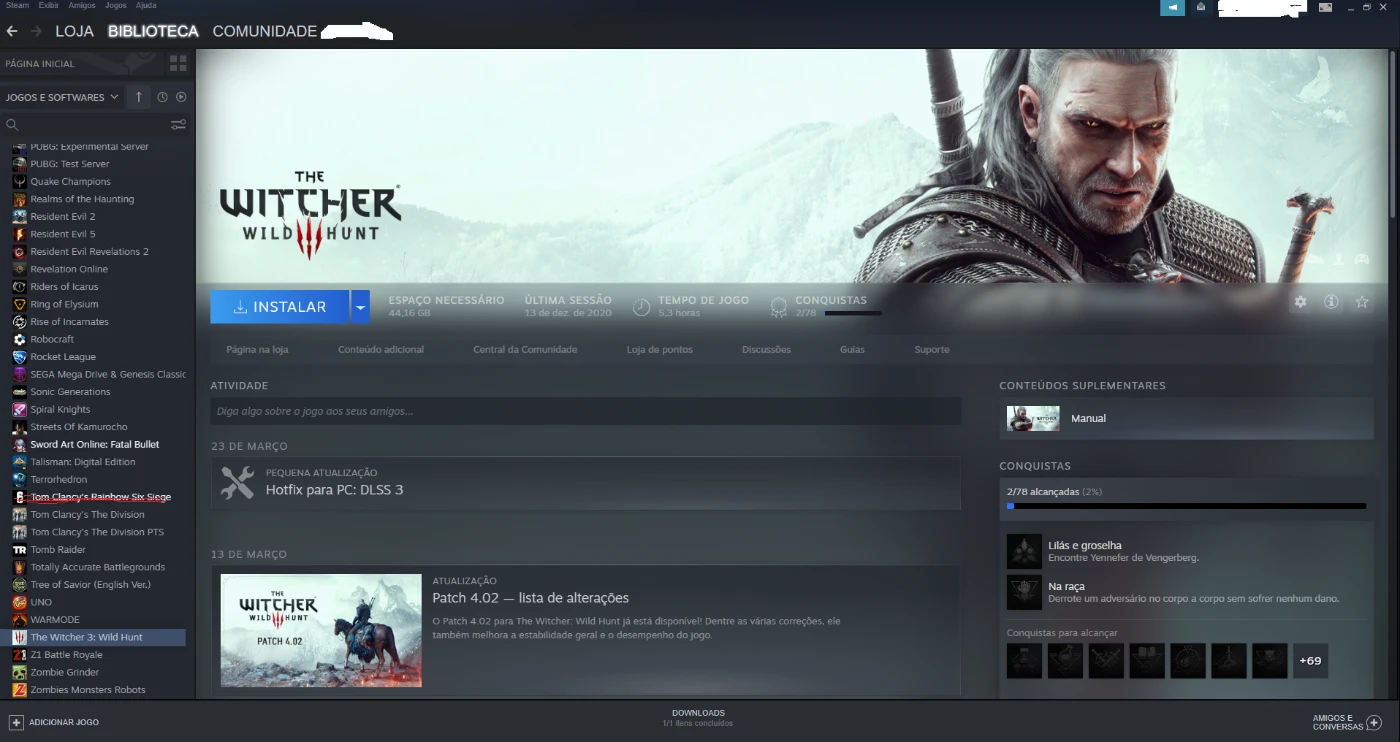Click ADICIONAR JOGO plus icon
The image size is (1400, 742).
click(16, 721)
